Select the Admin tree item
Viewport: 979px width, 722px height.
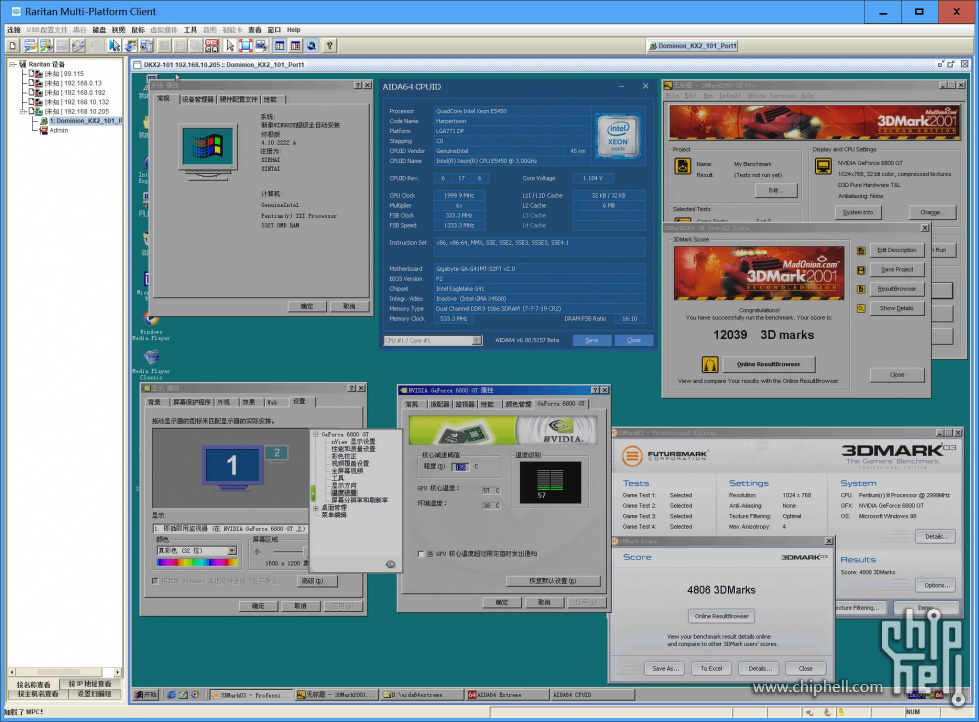59,131
